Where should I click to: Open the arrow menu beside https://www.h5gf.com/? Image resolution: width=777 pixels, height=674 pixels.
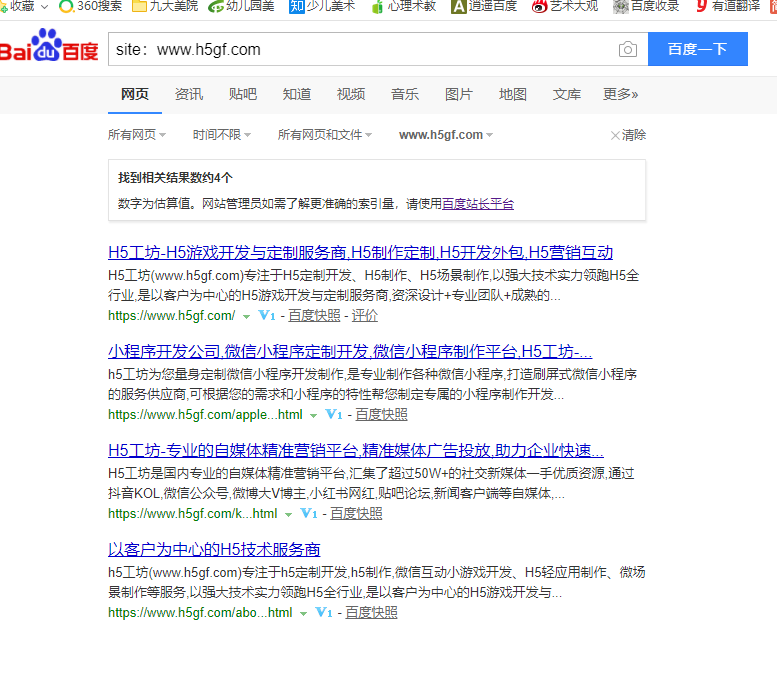tap(246, 316)
